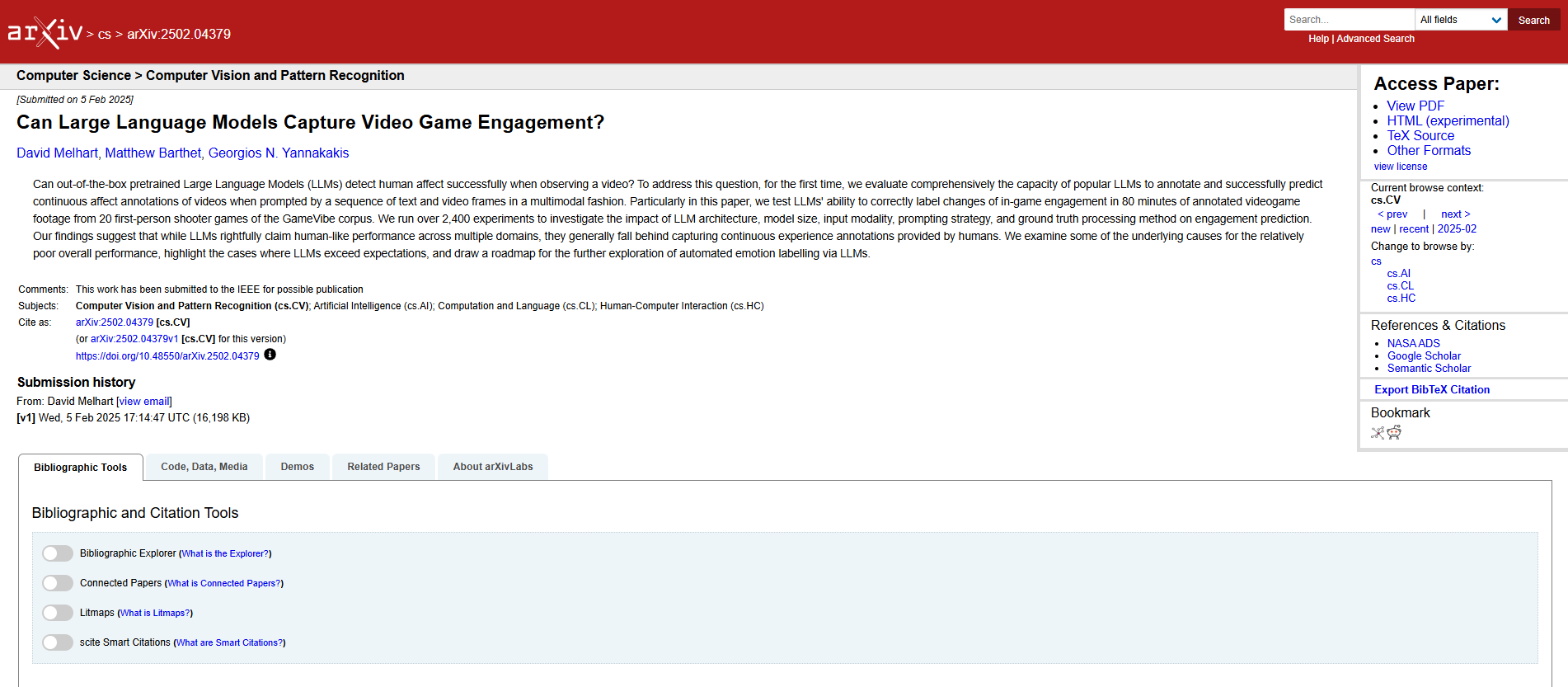This screenshot has width=1568, height=687.
Task: Enable the Litmaps toggle
Action: coord(57,612)
